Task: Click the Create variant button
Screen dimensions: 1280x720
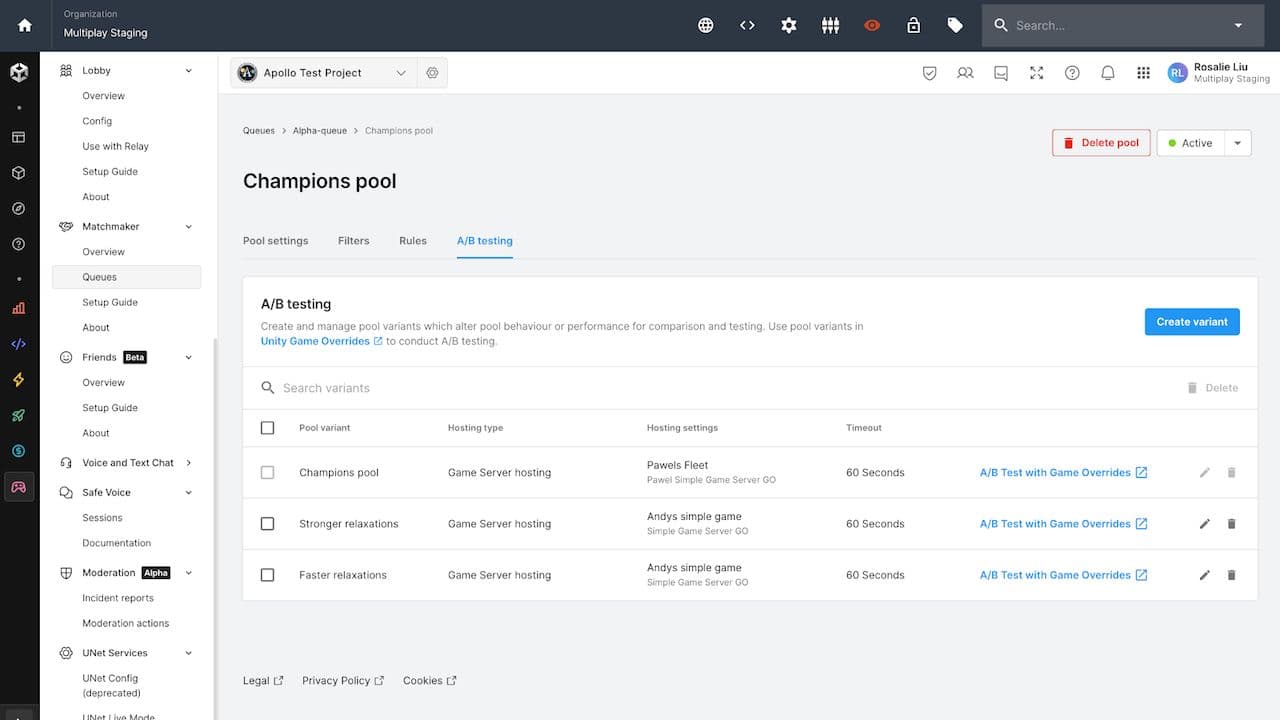Action: point(1192,322)
